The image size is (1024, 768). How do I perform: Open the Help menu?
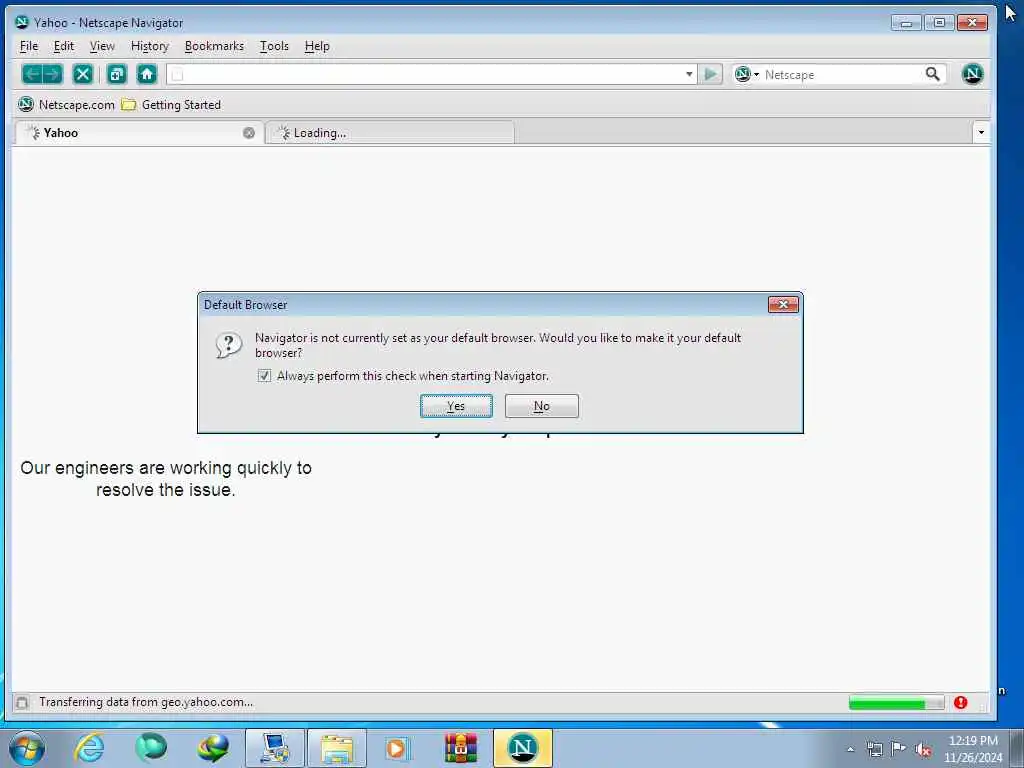pyautogui.click(x=317, y=46)
